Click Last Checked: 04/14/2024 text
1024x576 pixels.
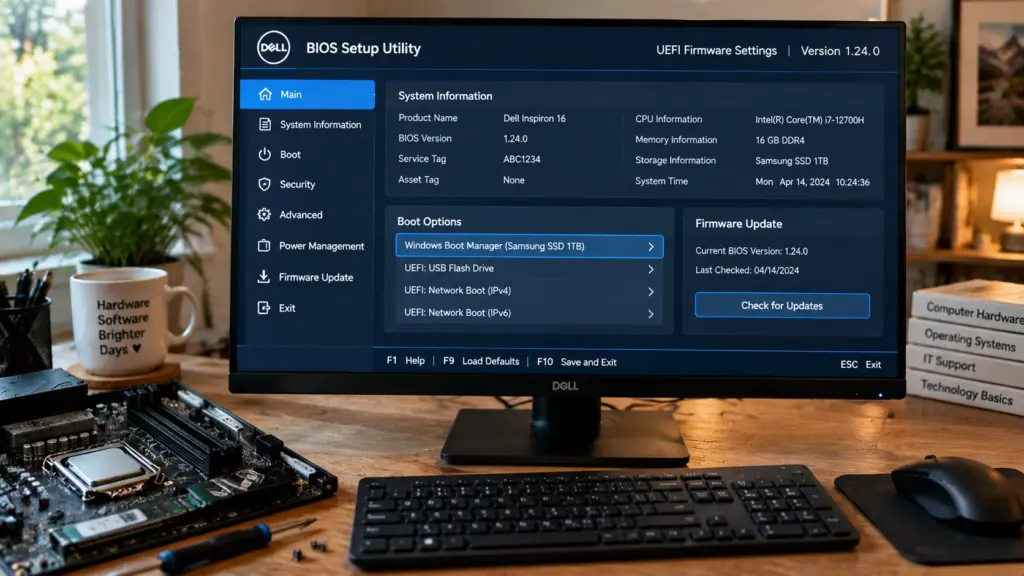(747, 270)
